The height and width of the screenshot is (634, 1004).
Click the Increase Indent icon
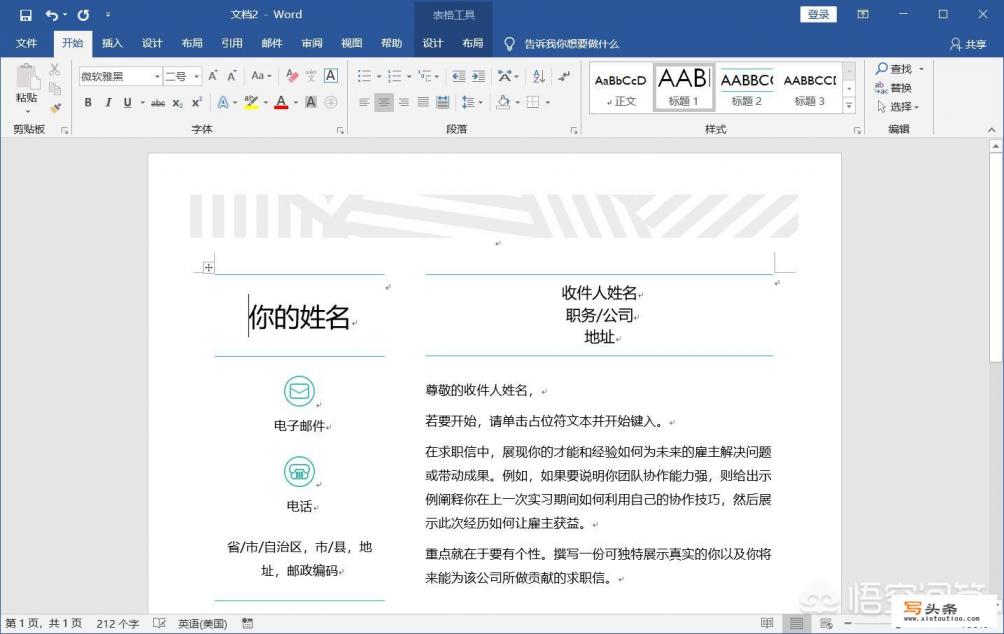point(478,76)
